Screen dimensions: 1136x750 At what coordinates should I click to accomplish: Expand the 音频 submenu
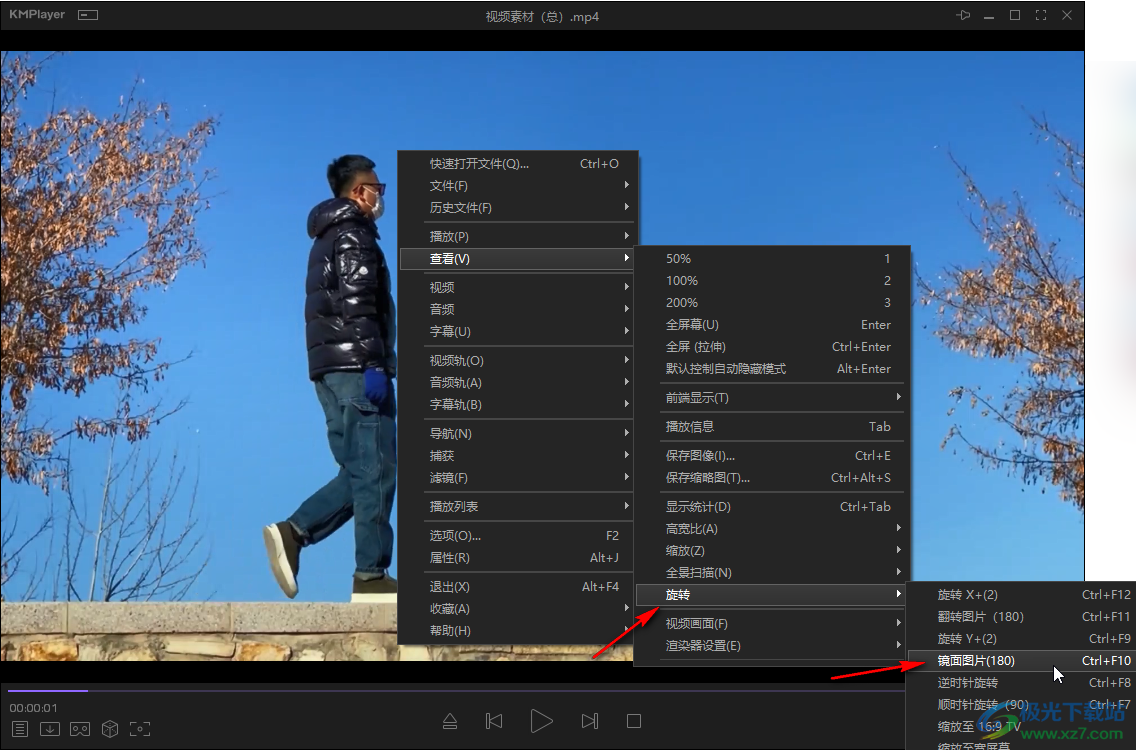click(517, 309)
